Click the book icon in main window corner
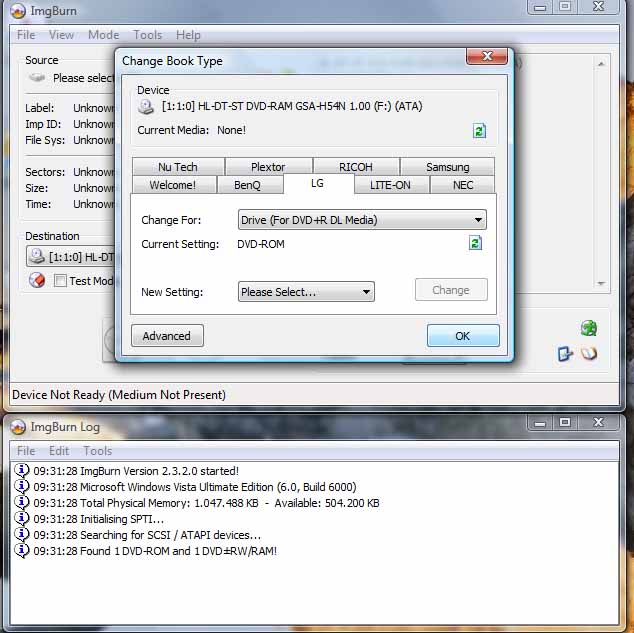The image size is (634, 633). 589,354
